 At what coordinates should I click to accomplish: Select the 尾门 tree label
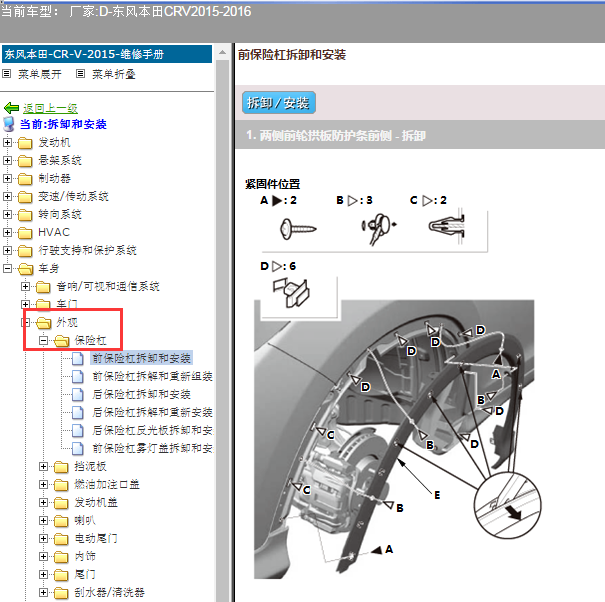click(85, 575)
